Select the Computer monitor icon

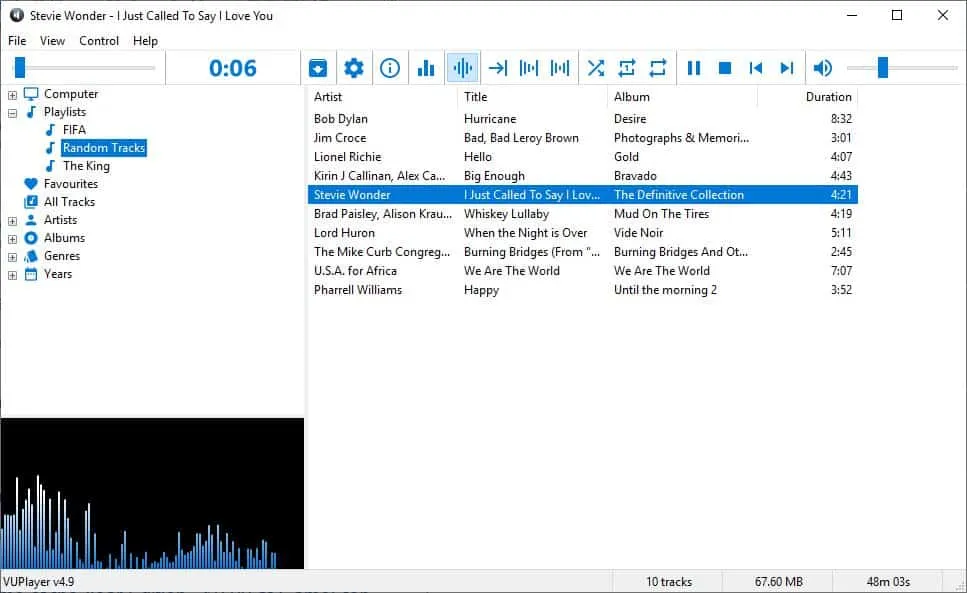pos(31,94)
